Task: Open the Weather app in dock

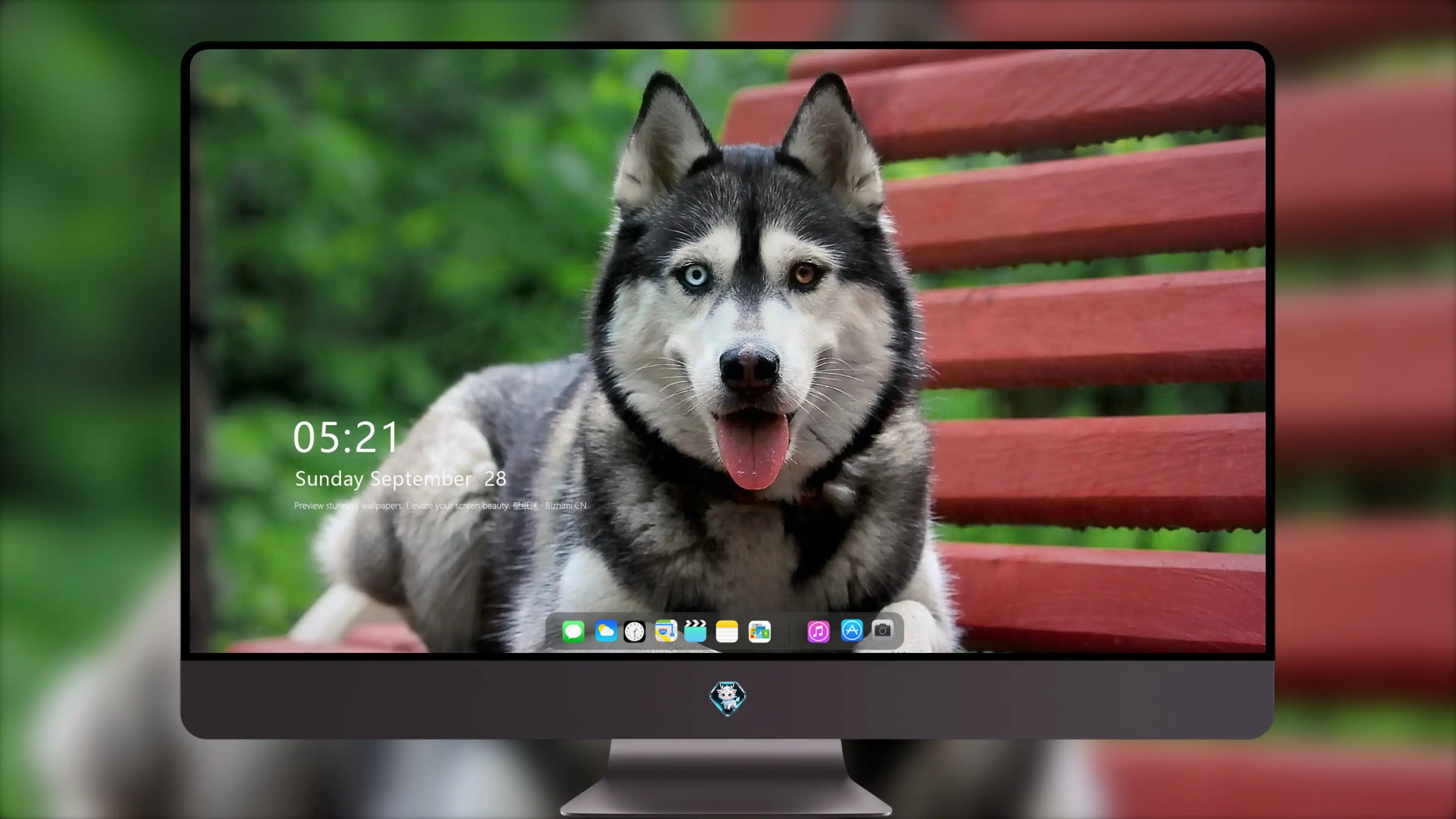Action: click(x=606, y=631)
